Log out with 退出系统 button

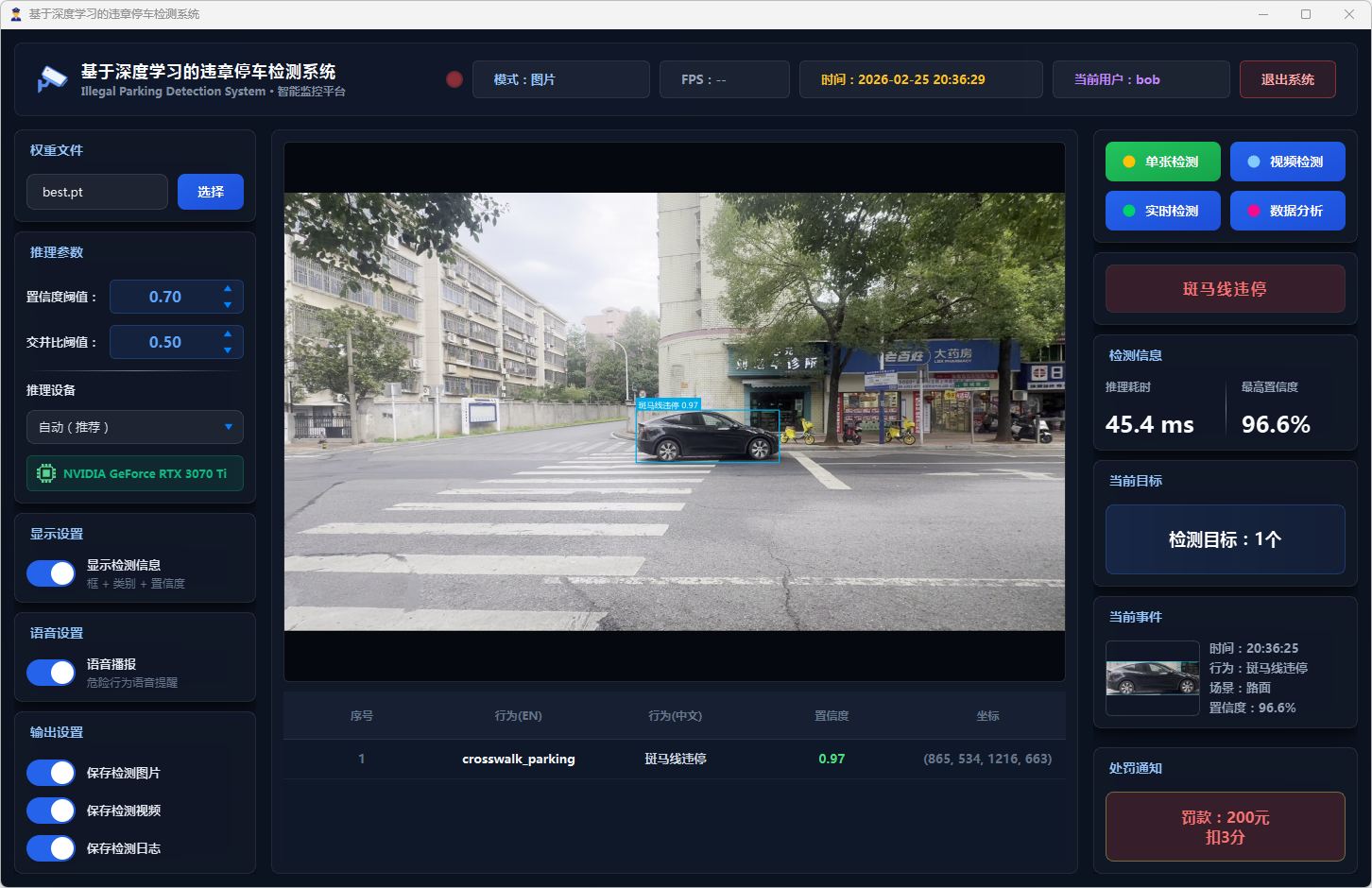(x=1287, y=79)
